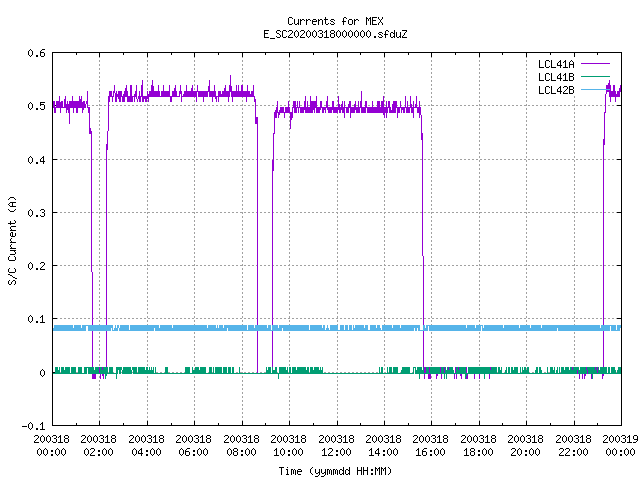Click the 200318 06:00 x-axis tick label

click(193, 446)
